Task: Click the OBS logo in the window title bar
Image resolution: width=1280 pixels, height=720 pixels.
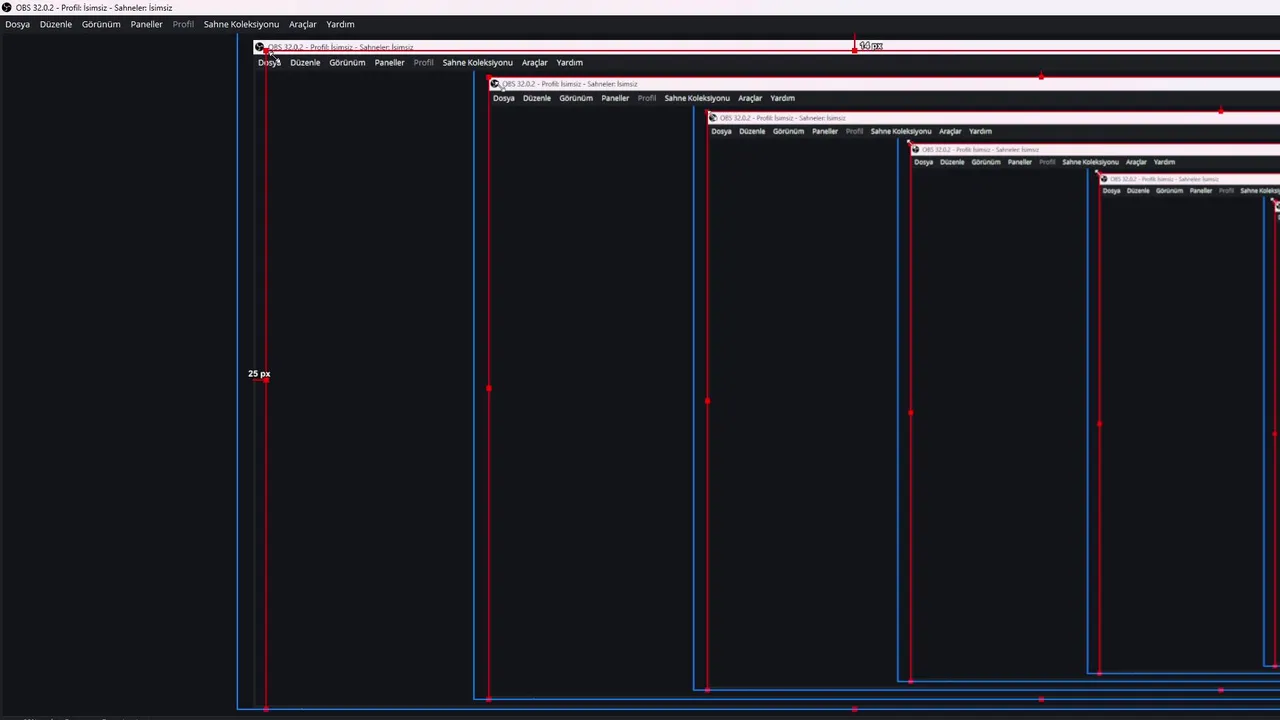Action: (7, 7)
